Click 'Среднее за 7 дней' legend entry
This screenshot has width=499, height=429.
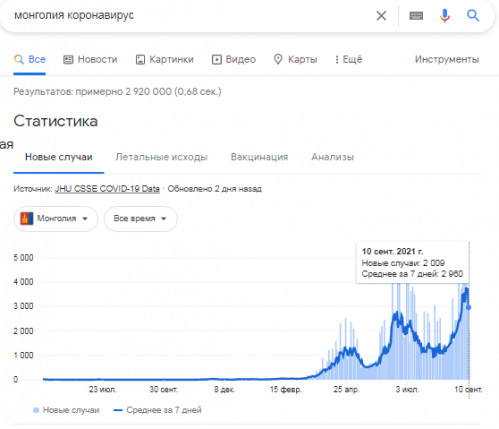point(157,410)
